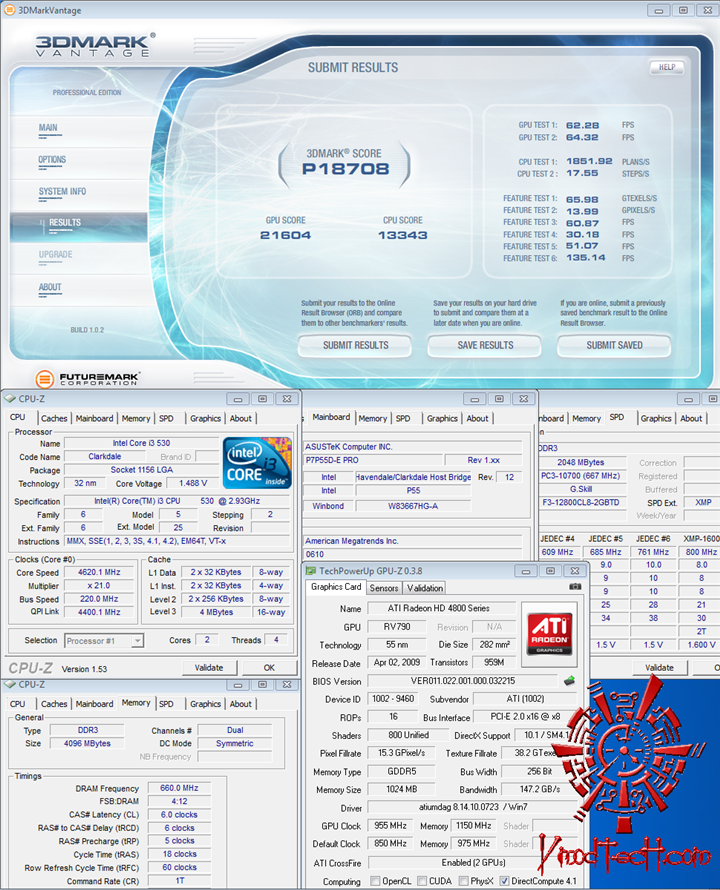Click the 3DMarkVantage title bar icon

pyautogui.click(x=9, y=10)
